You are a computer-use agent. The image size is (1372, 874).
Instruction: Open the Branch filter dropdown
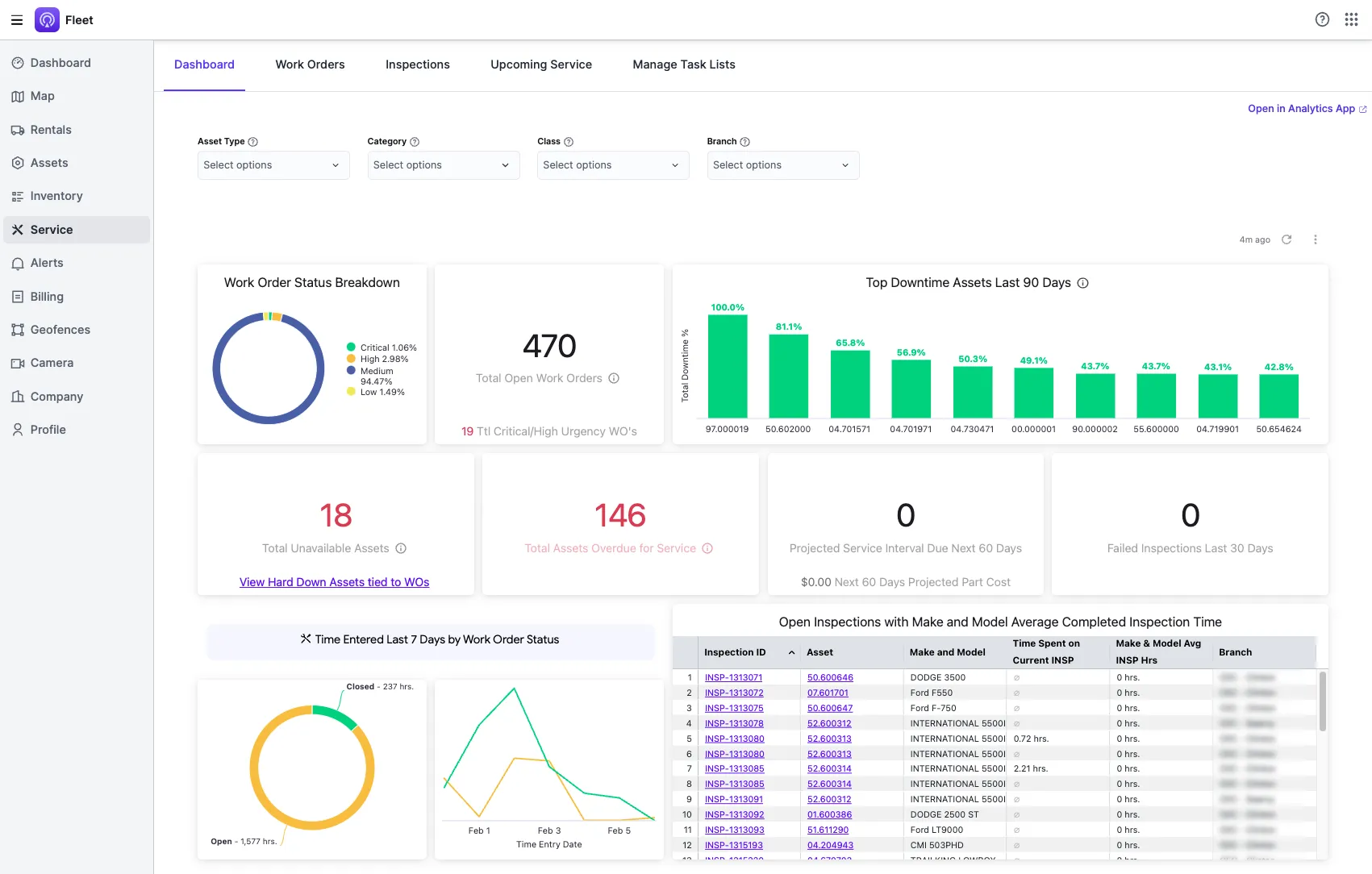(783, 165)
